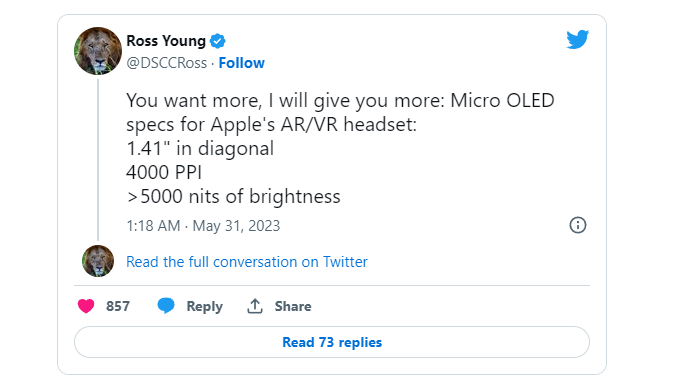Screen dimensions: 675x389
Task: Open the 1:18 AM · May 31, 2023 timestamp
Action: [x=203, y=225]
